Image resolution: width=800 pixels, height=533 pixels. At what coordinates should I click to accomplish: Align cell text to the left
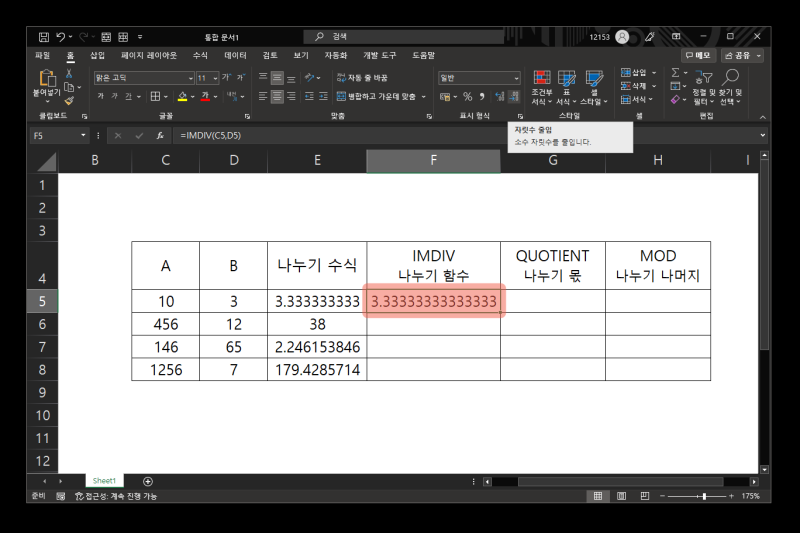[263, 96]
